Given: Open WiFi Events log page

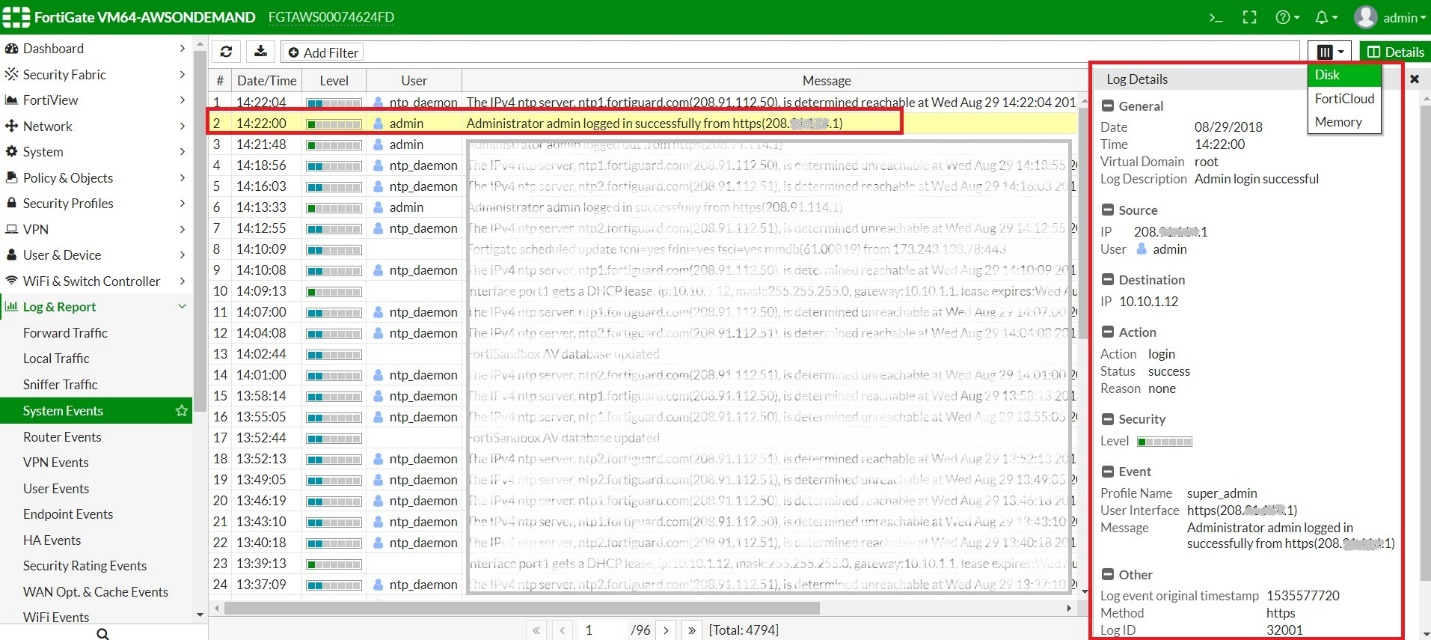Looking at the screenshot, I should tap(56, 617).
